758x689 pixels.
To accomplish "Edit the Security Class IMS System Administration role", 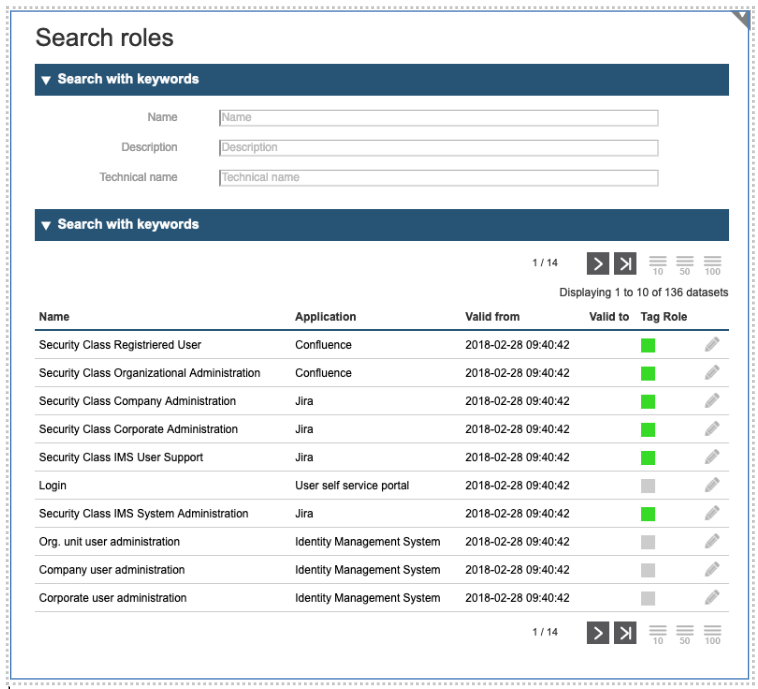I will pyautogui.click(x=712, y=513).
